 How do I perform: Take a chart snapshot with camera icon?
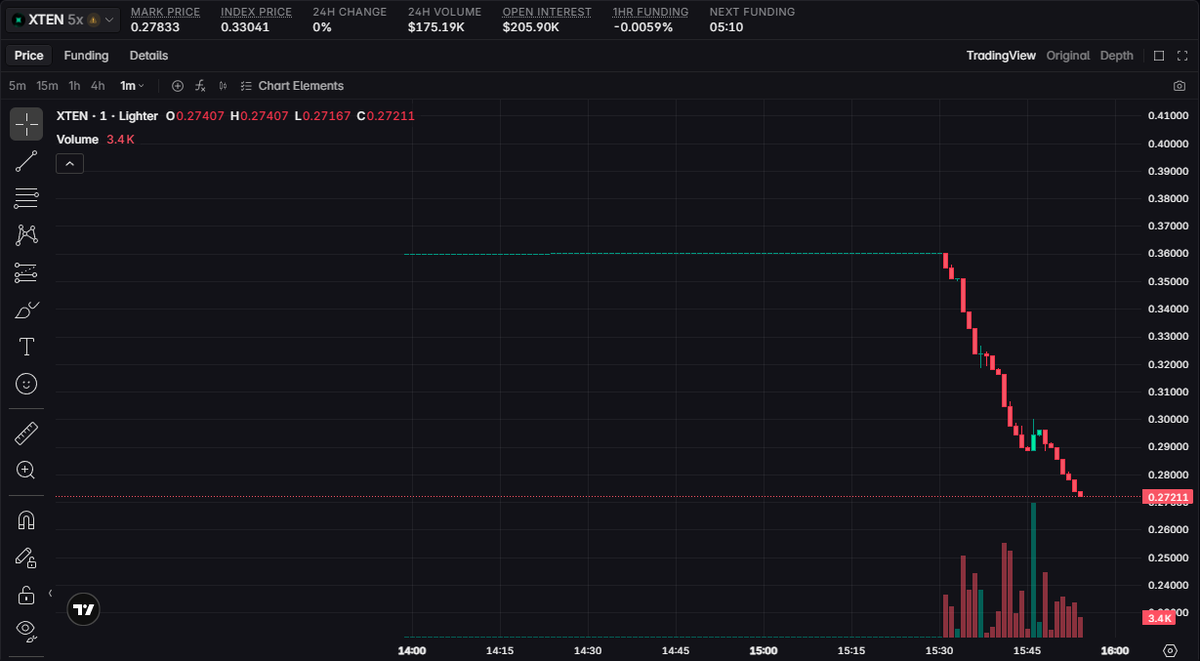tap(1179, 86)
